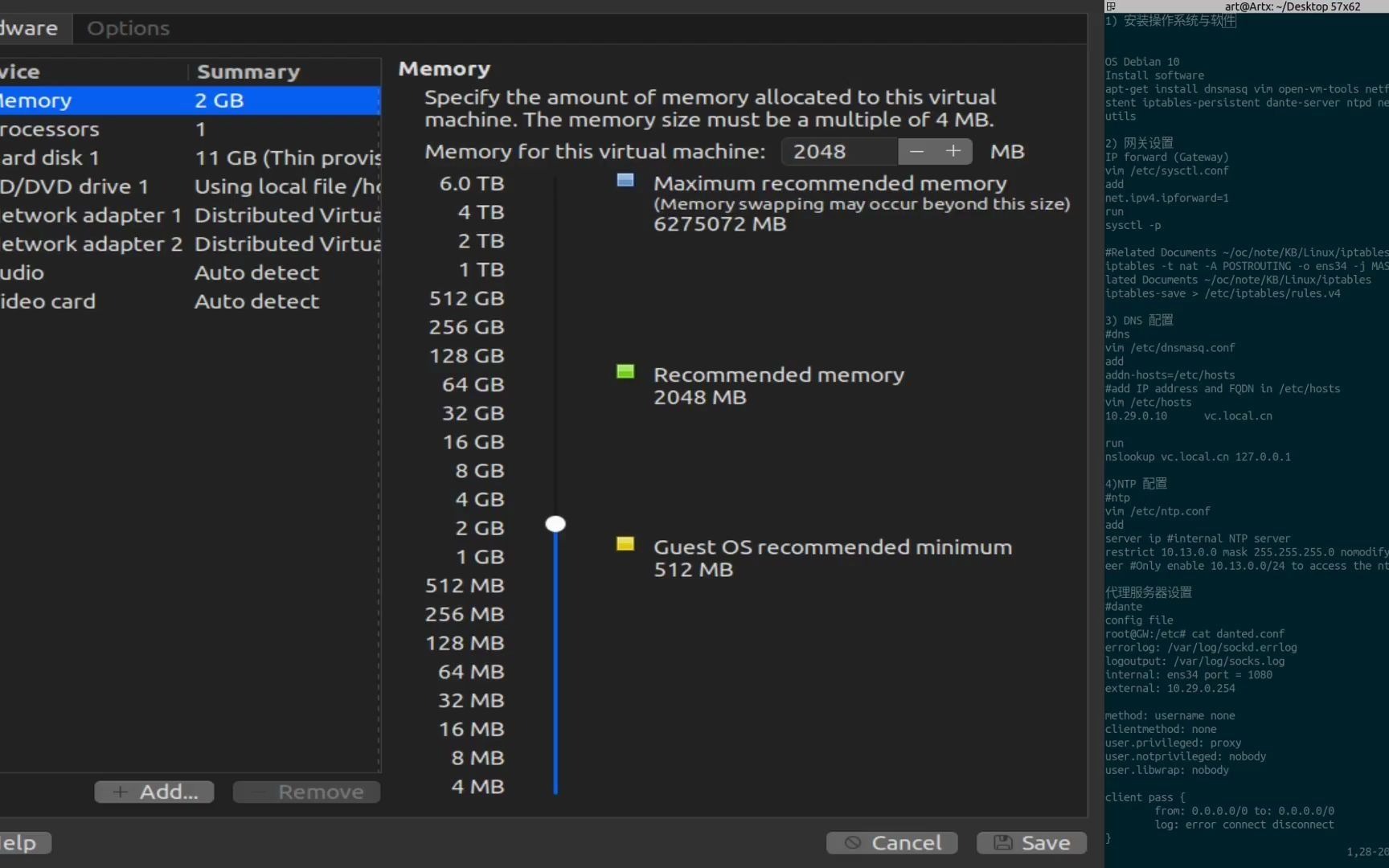The height and width of the screenshot is (868, 1389).
Task: Increase memory with the plus button
Action: (953, 151)
